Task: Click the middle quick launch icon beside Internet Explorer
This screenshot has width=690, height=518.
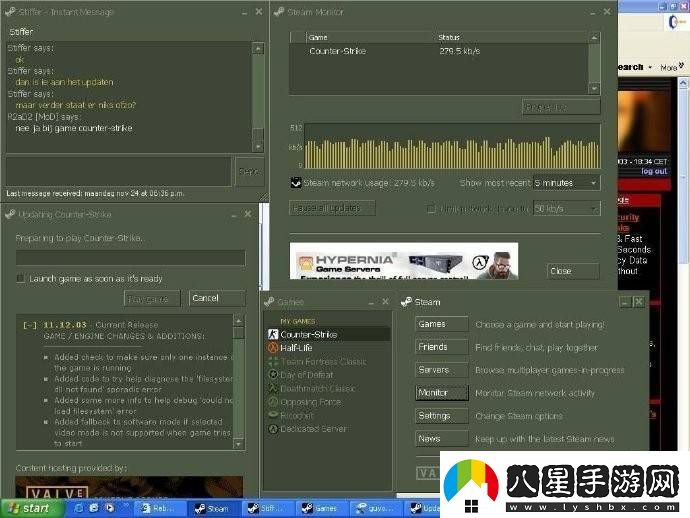Action: pos(94,508)
